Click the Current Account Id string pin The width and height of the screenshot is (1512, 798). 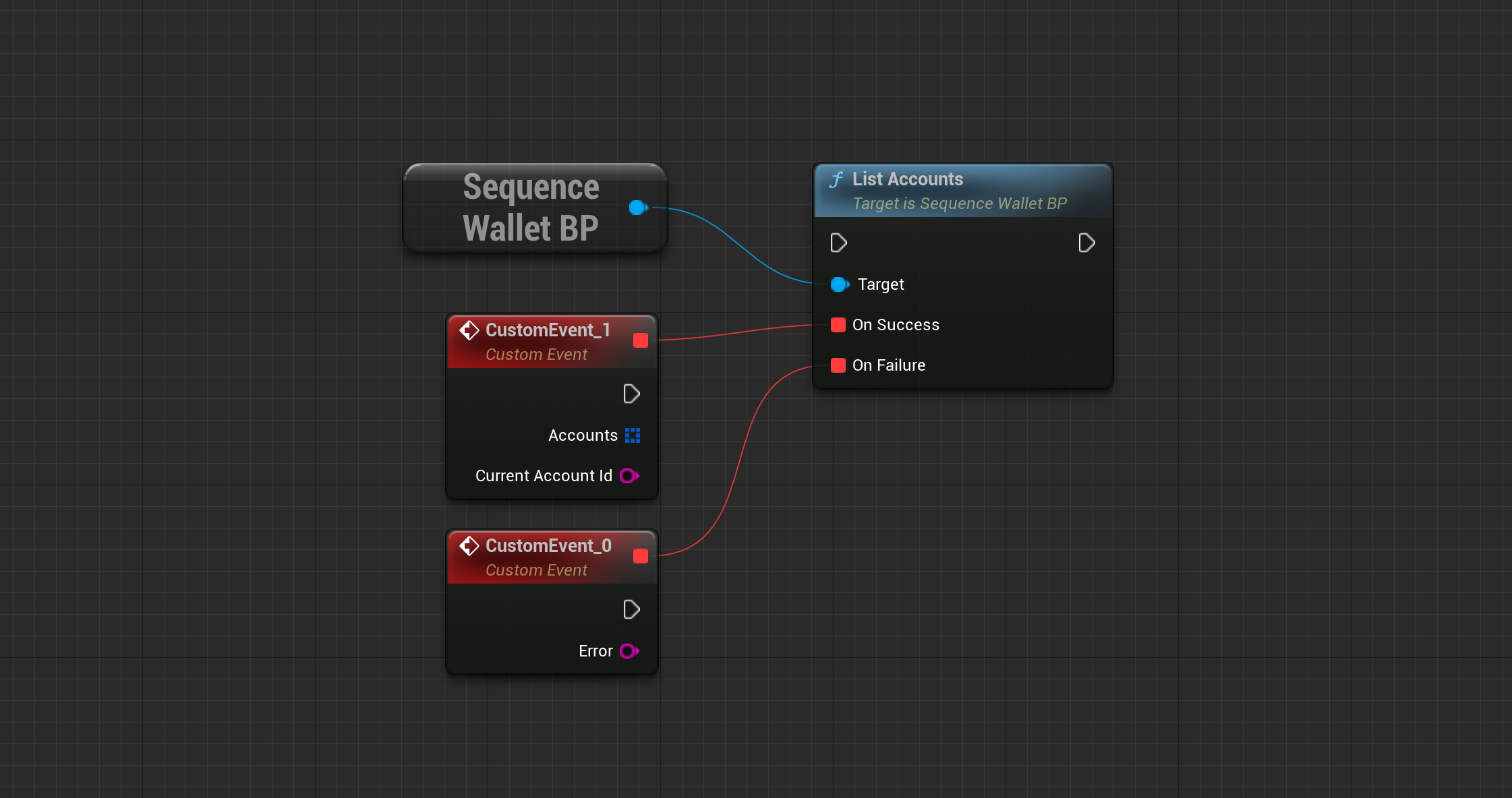(x=629, y=476)
